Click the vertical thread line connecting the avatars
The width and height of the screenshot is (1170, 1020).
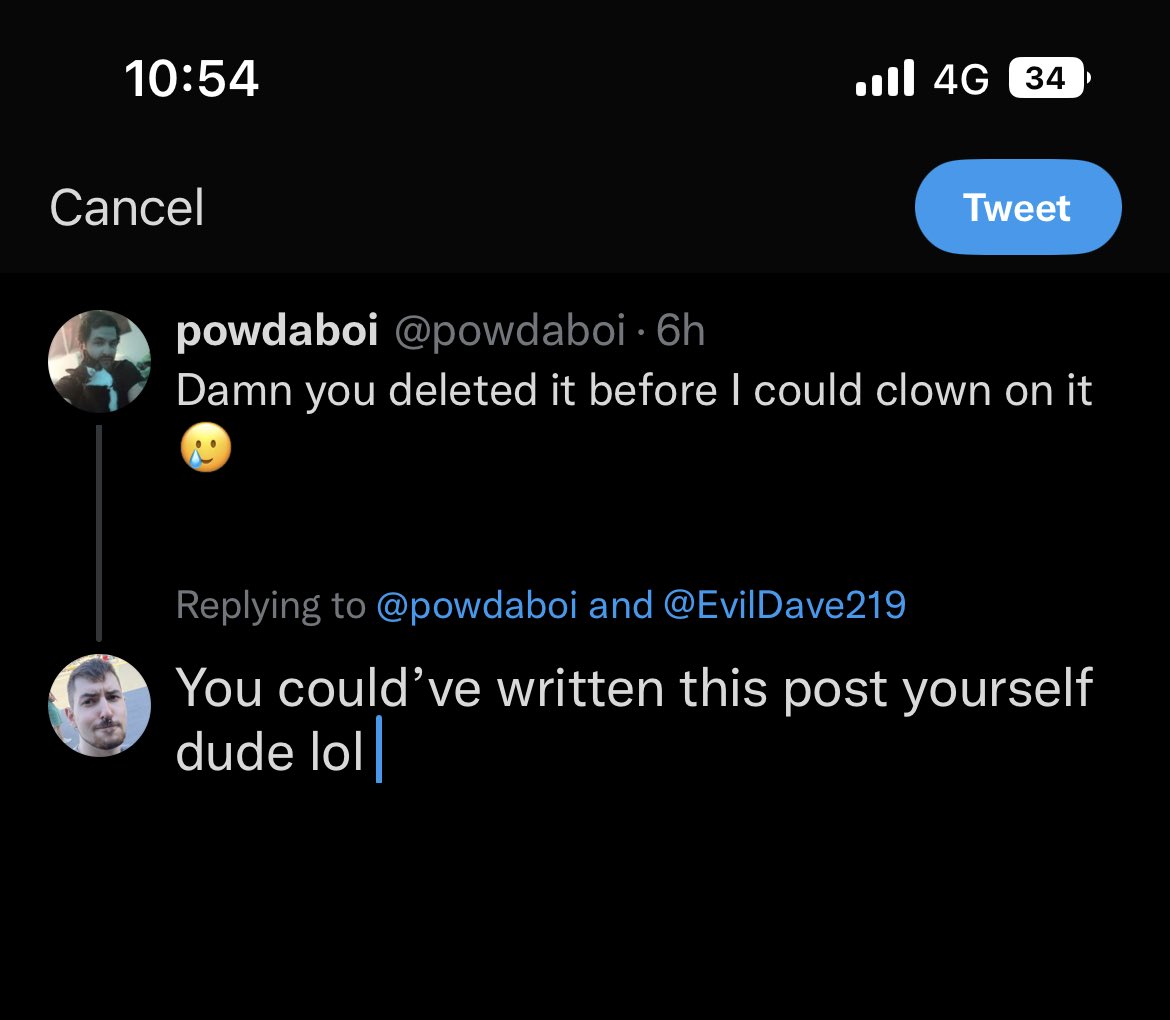tap(99, 532)
